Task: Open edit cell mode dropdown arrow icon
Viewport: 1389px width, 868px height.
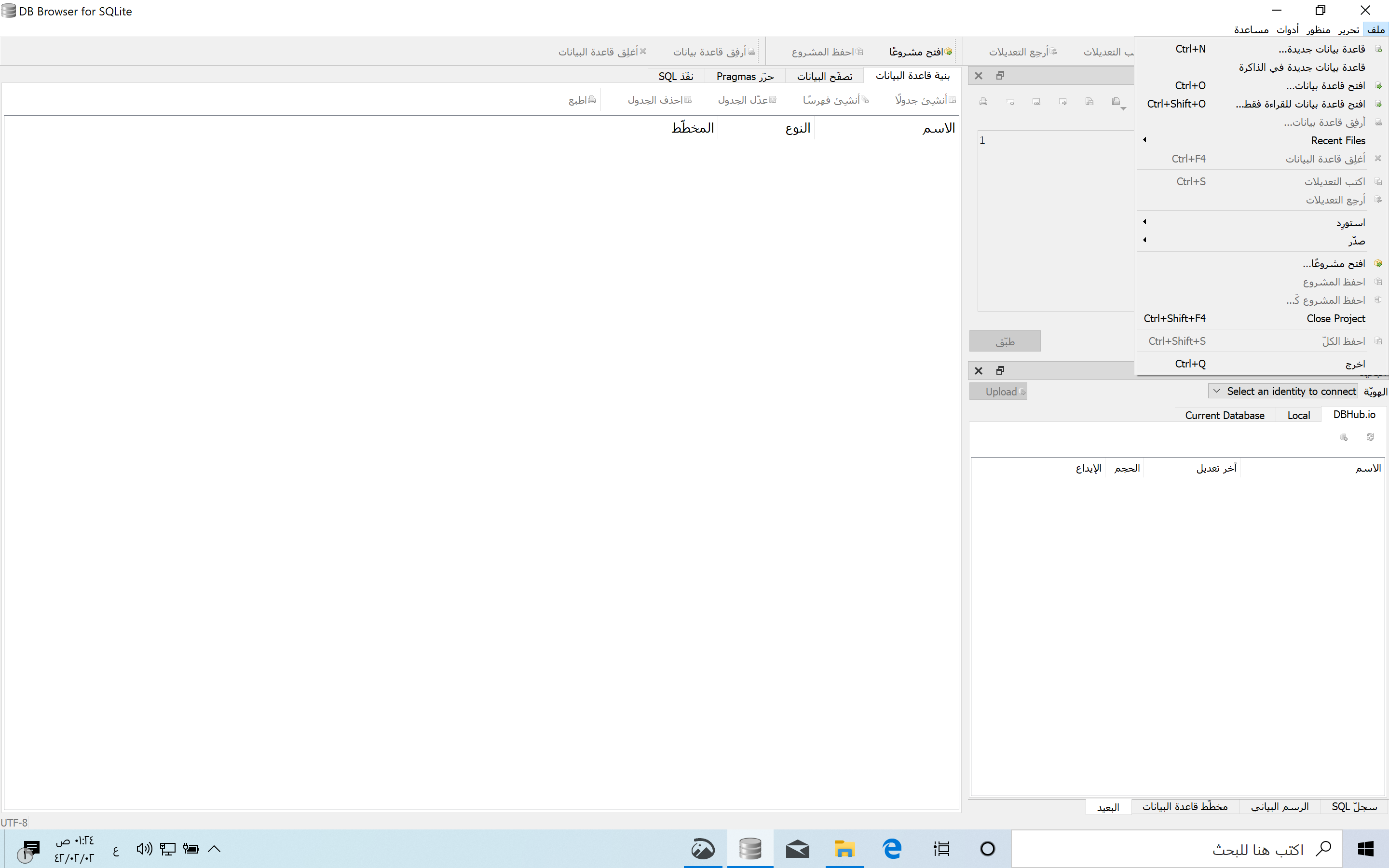Action: pyautogui.click(x=1123, y=108)
